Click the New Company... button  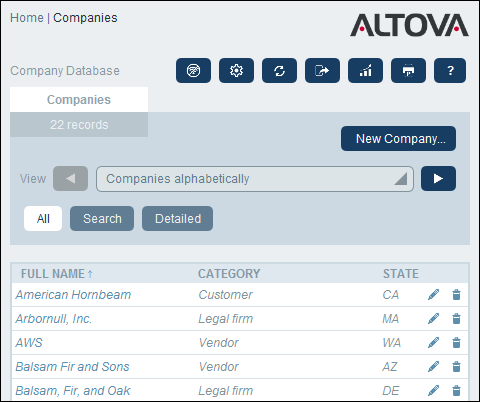point(399,138)
